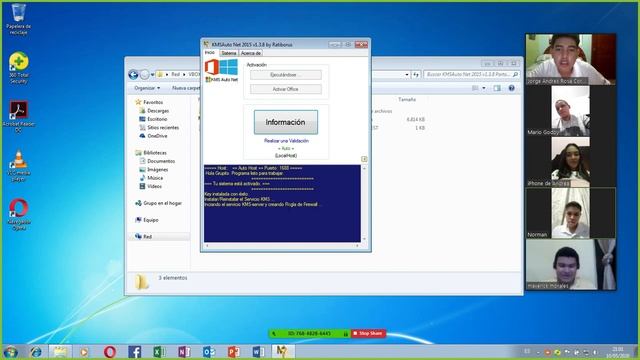This screenshot has height=360, width=640.
Task: Launch 360 Total Security from desktop
Action: pos(18,68)
